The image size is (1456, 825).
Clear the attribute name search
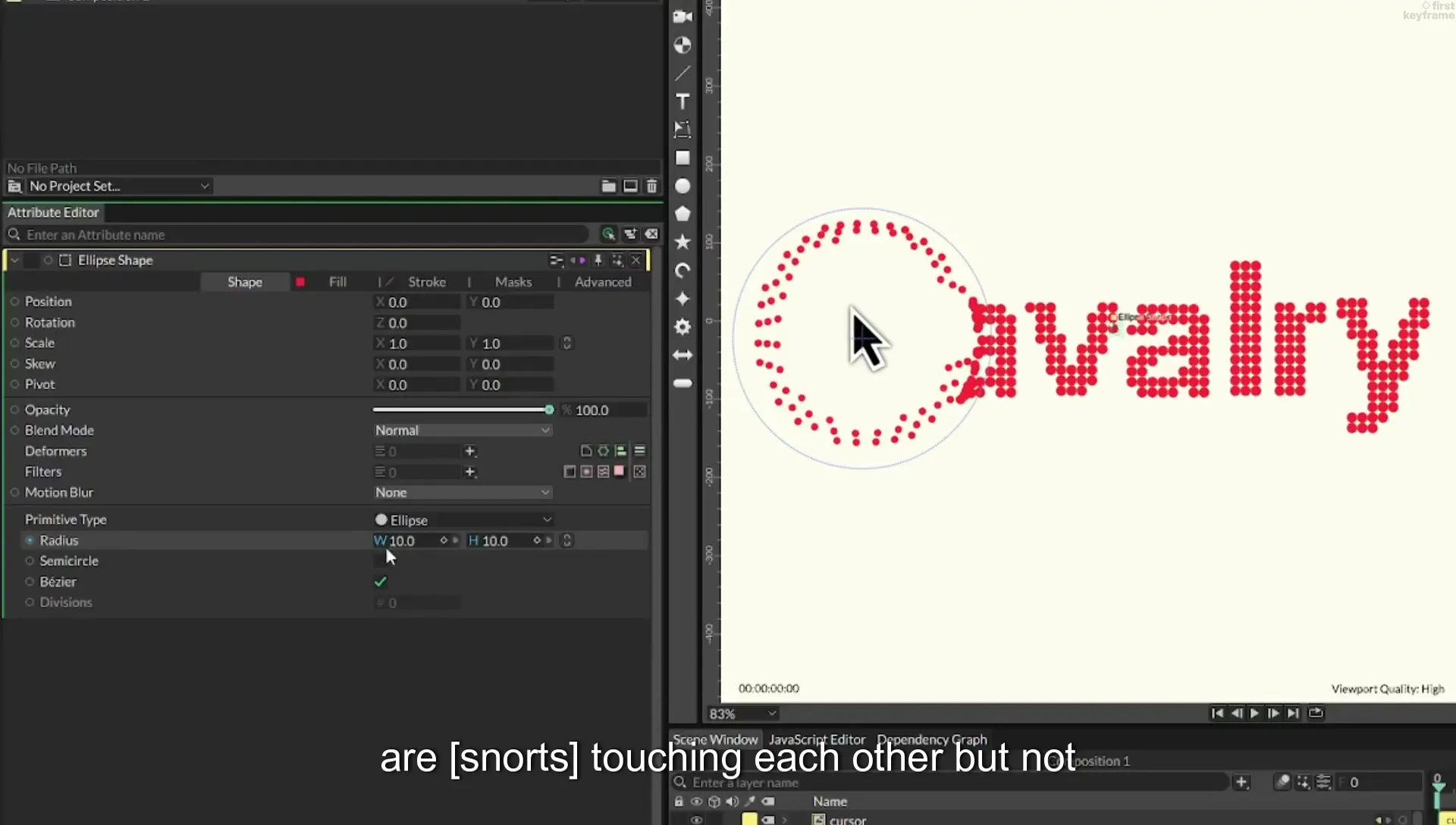coord(651,234)
